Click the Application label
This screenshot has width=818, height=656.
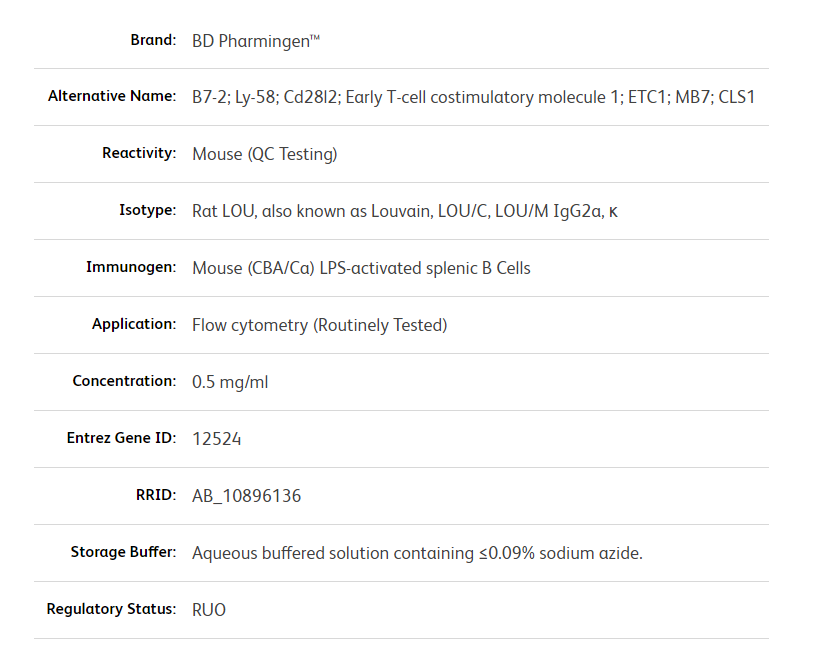pyautogui.click(x=134, y=325)
